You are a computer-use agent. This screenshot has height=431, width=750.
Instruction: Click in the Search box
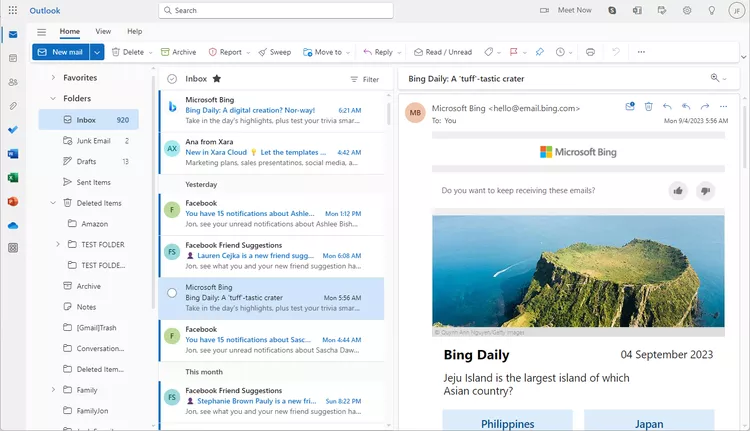[276, 11]
